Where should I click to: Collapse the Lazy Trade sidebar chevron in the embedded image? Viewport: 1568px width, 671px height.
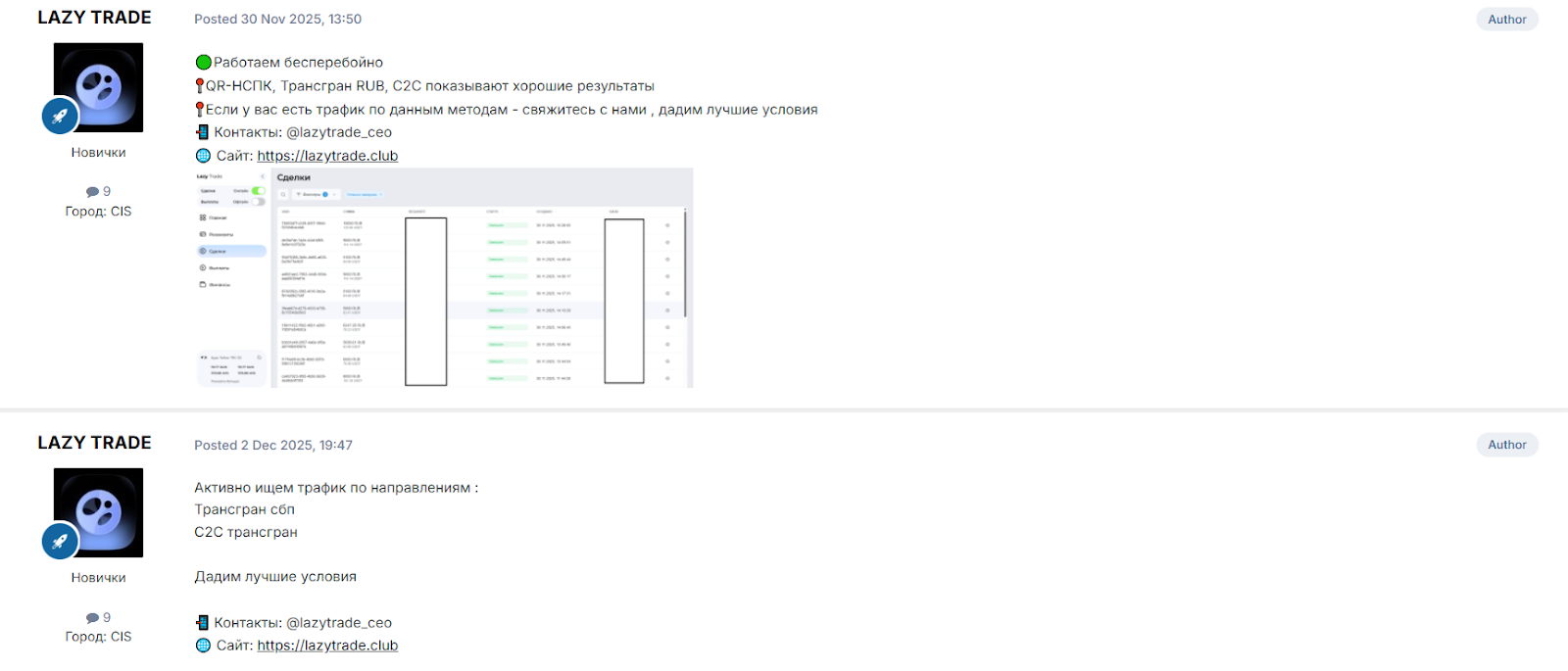click(x=263, y=177)
